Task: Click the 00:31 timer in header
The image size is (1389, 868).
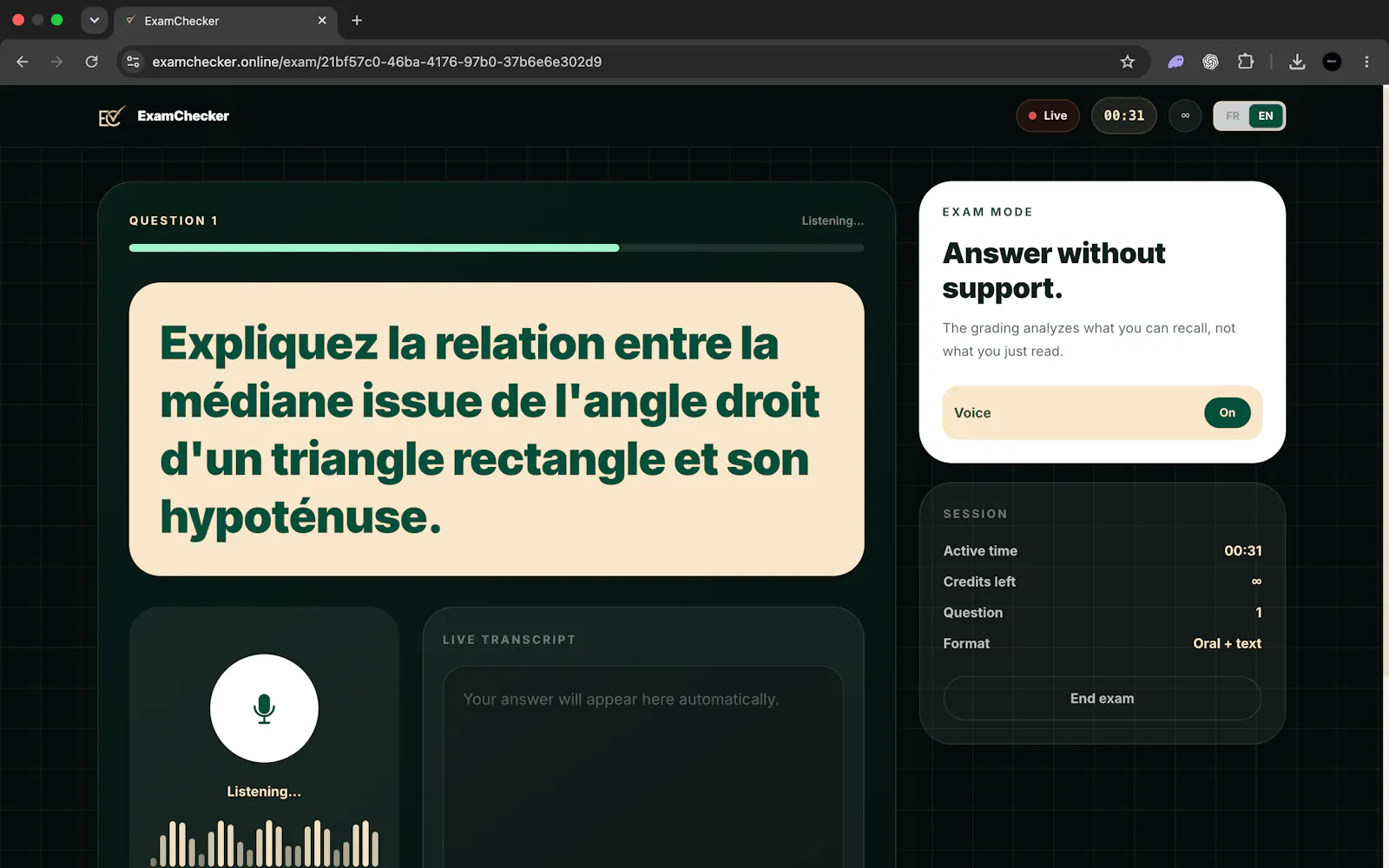Action: 1124,115
